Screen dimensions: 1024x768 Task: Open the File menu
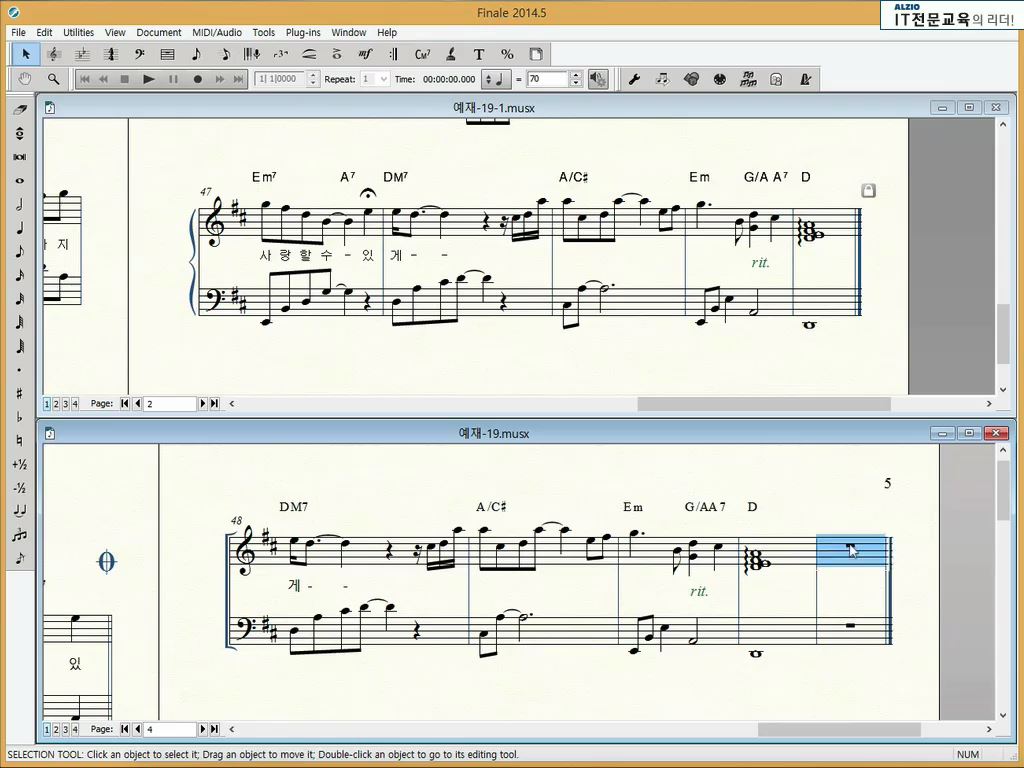18,32
